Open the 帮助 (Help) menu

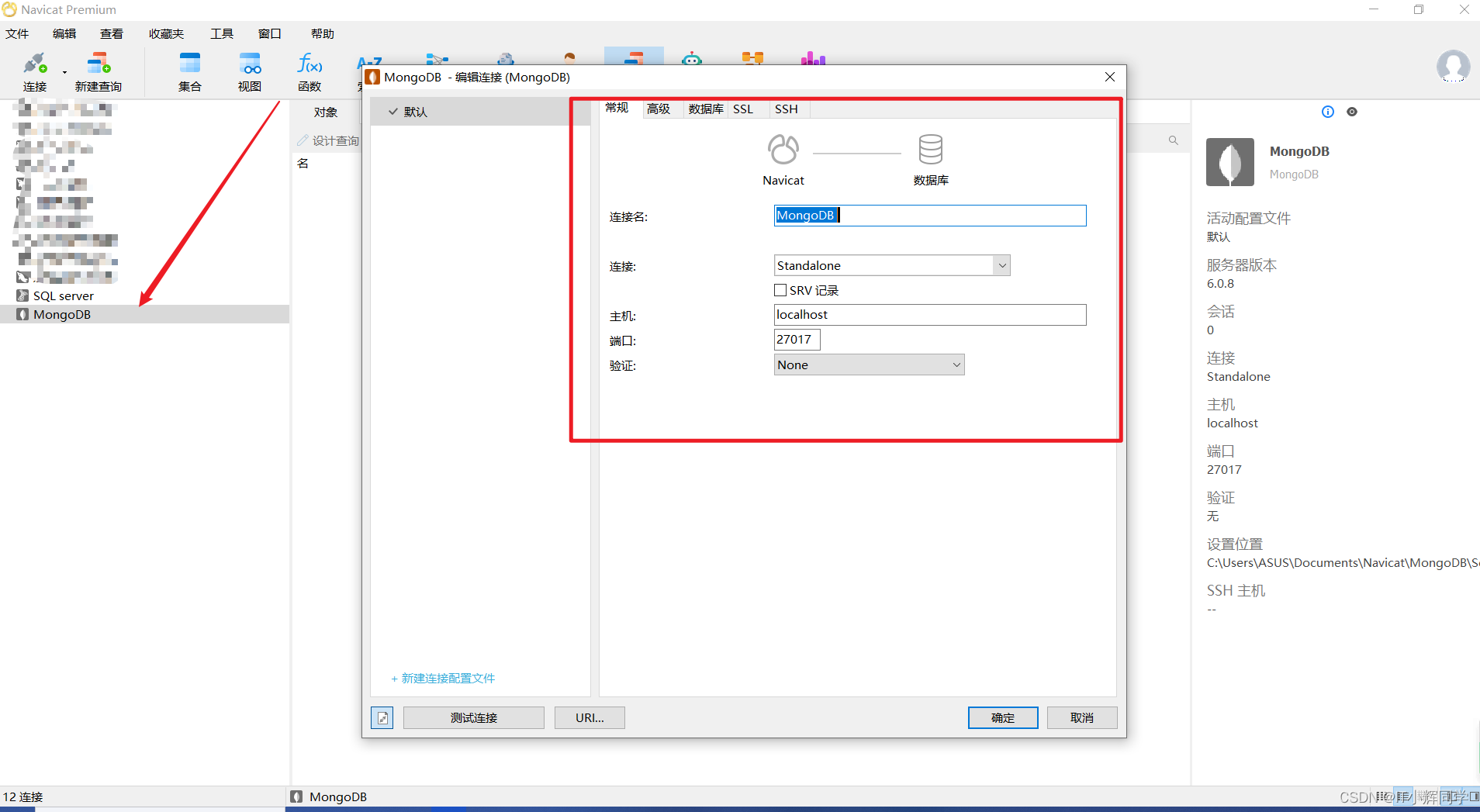click(x=323, y=33)
